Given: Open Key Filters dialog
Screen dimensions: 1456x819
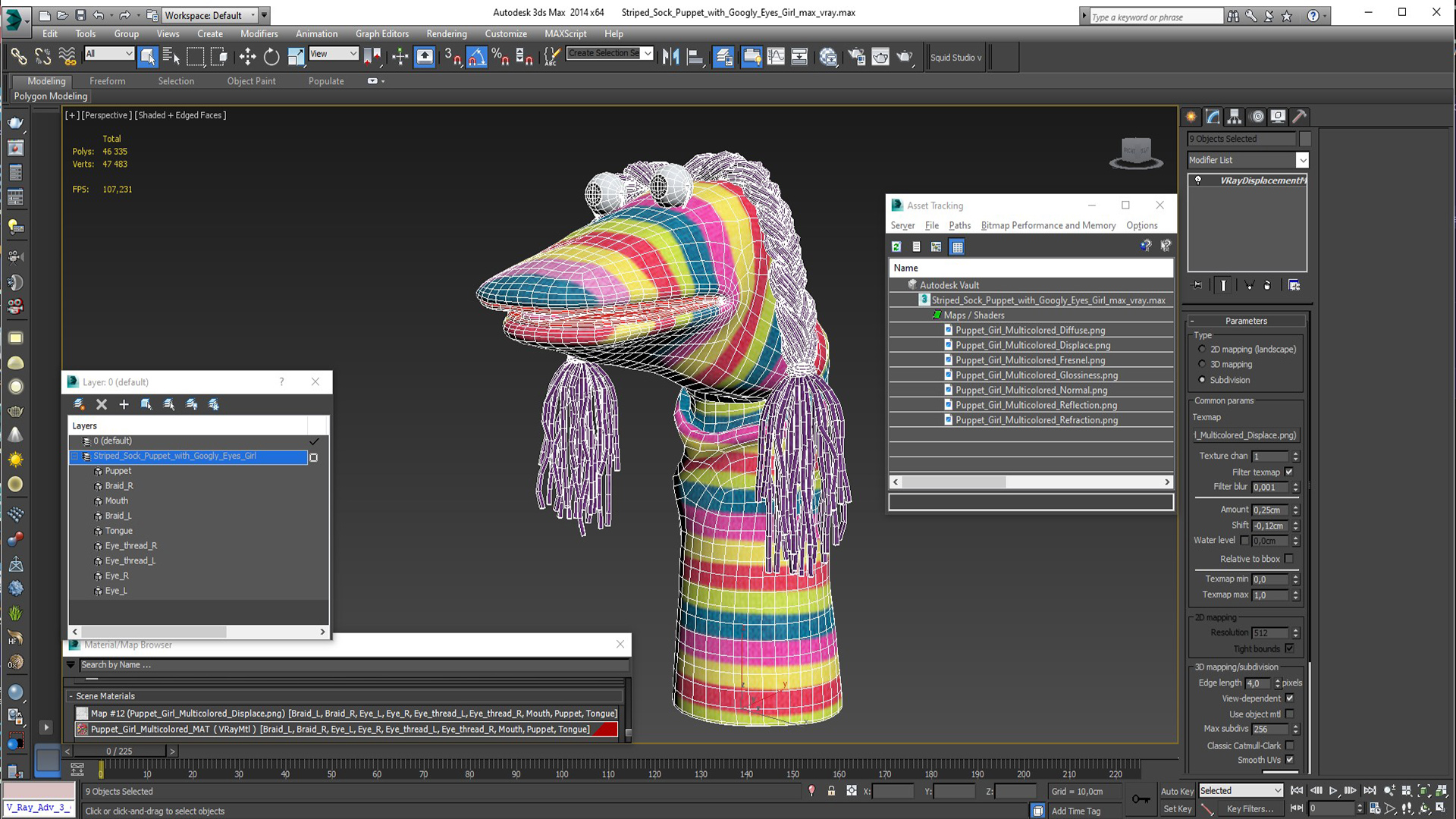Looking at the screenshot, I should (x=1250, y=809).
